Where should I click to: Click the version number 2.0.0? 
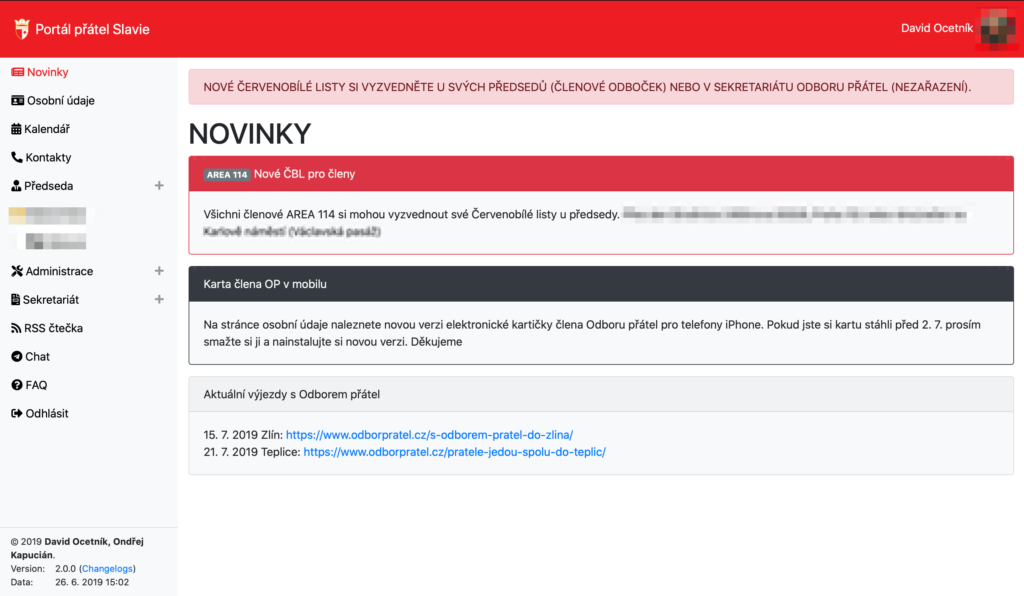65,569
